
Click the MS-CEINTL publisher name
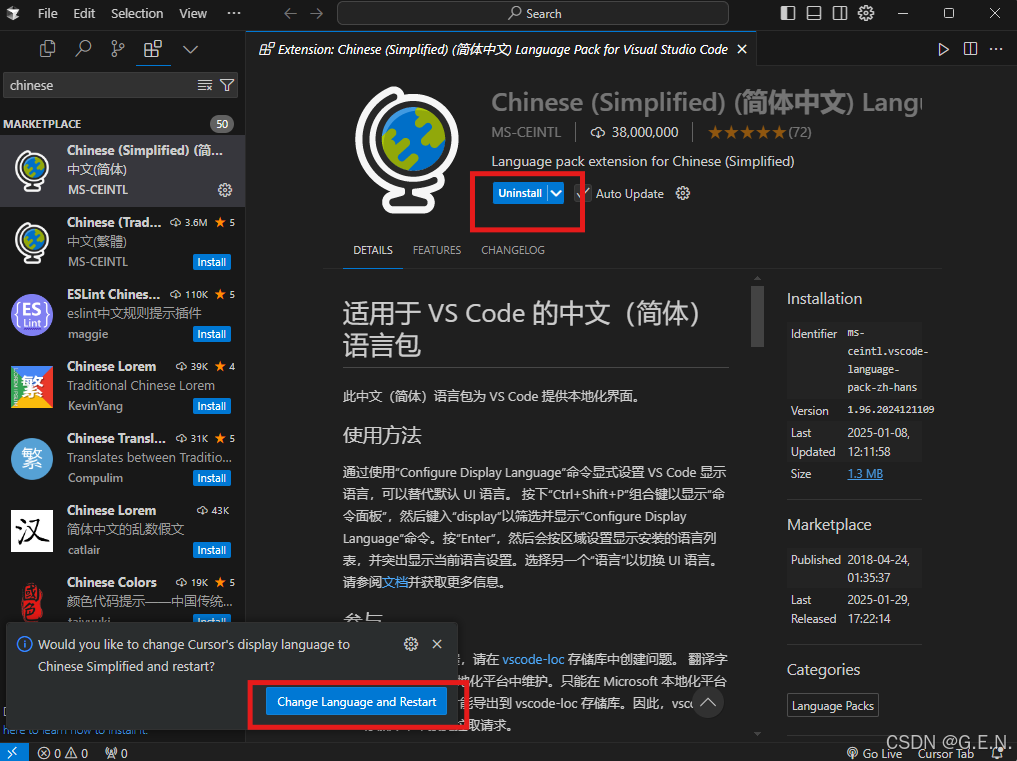point(526,132)
